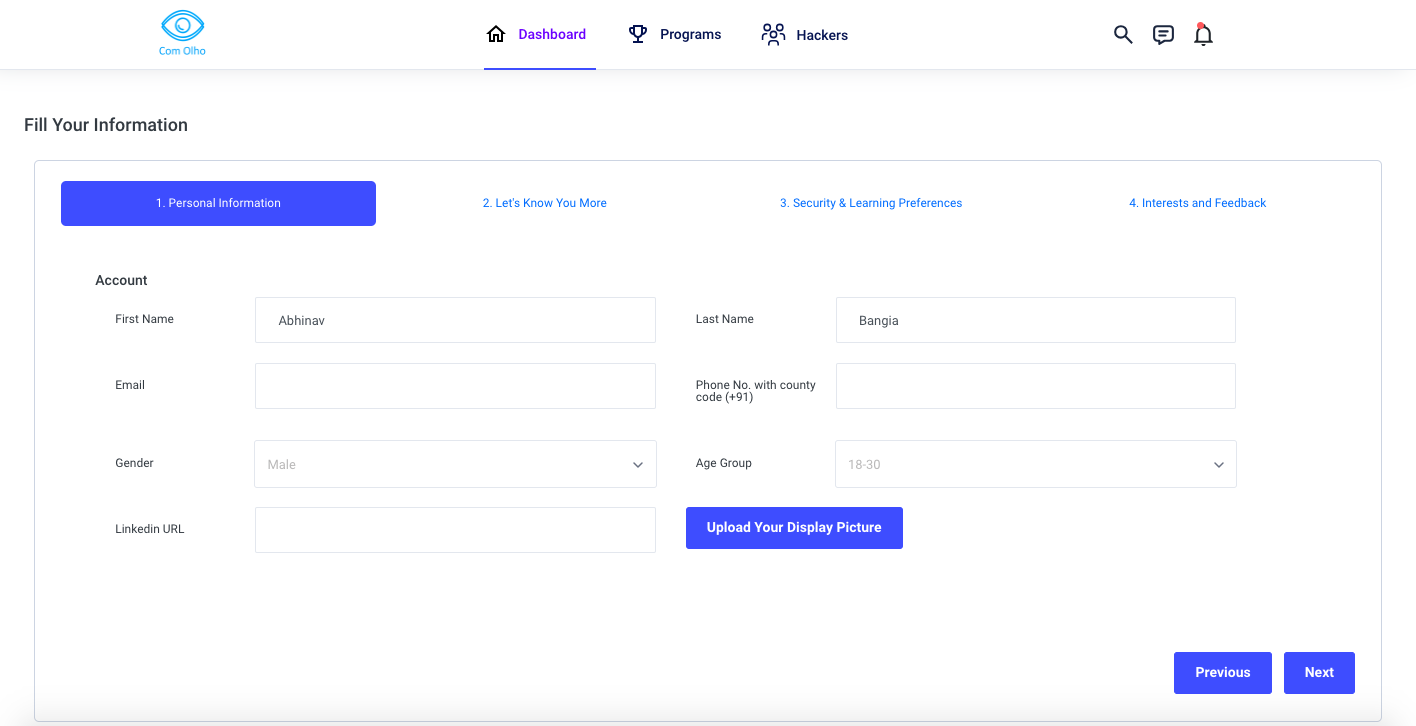Switch to 3. Security & Learning Preferences
This screenshot has height=726, width=1416.
[871, 203]
